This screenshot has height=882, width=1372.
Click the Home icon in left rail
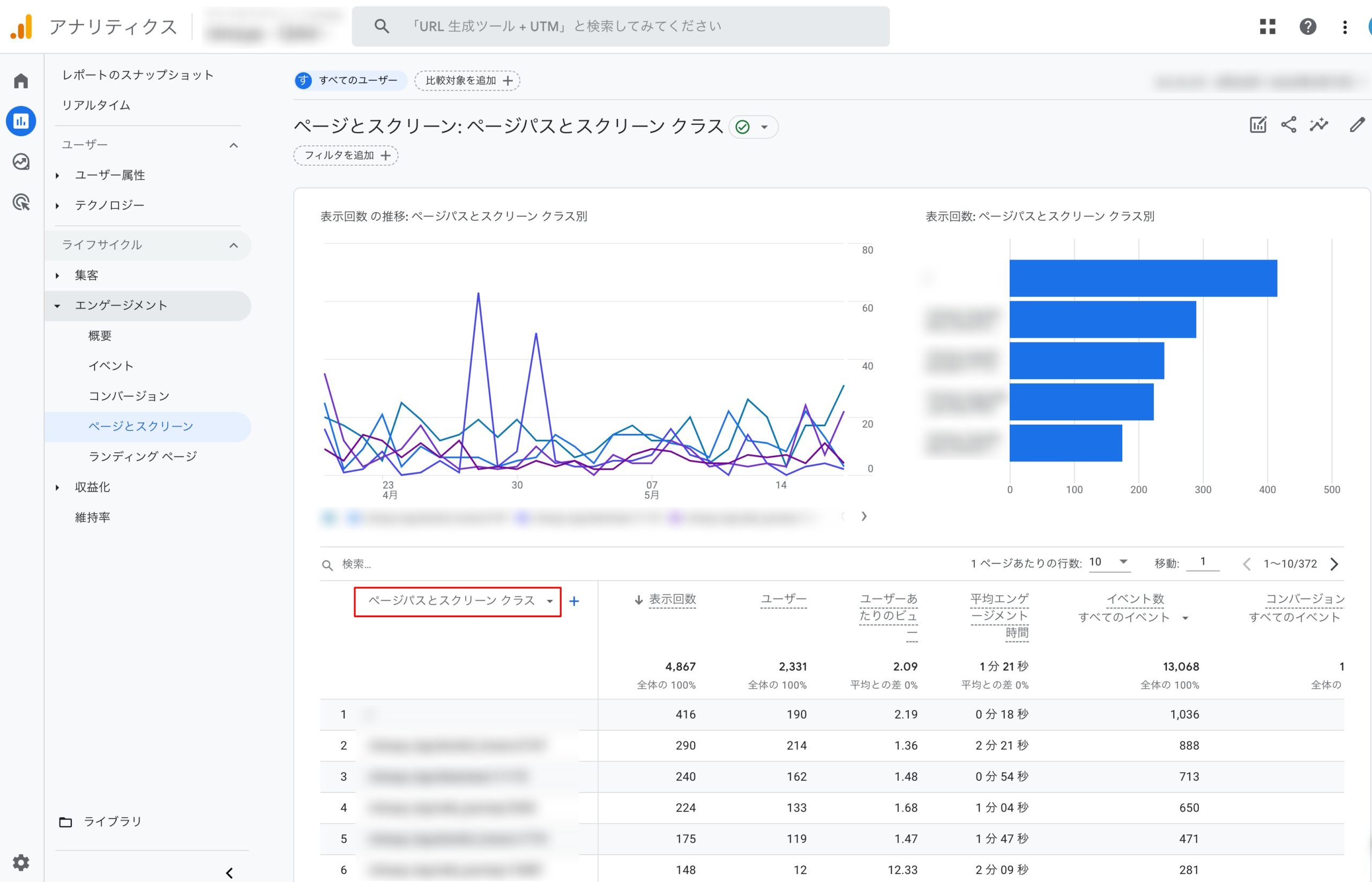[21, 81]
